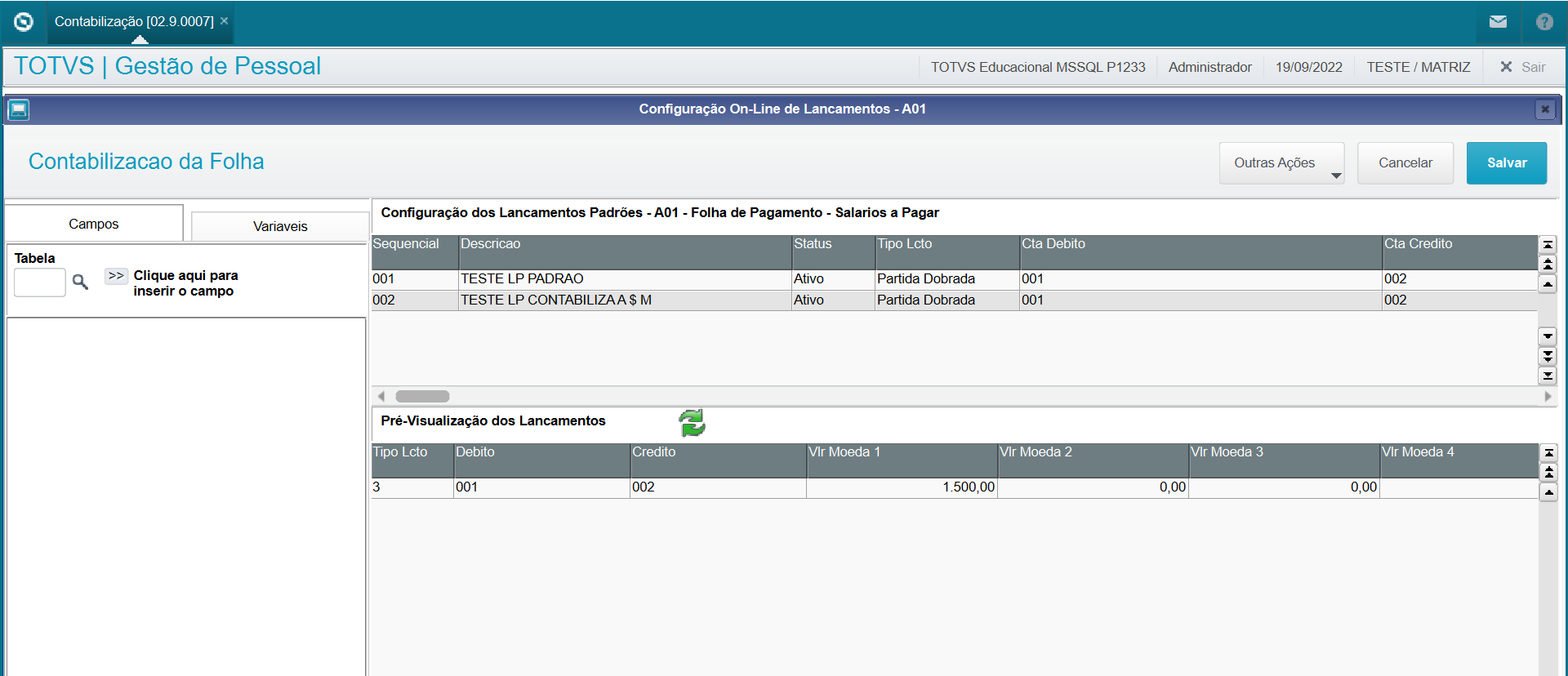Click the TOTVS logo icon at top left
This screenshot has height=676, width=1568.
tap(24, 22)
